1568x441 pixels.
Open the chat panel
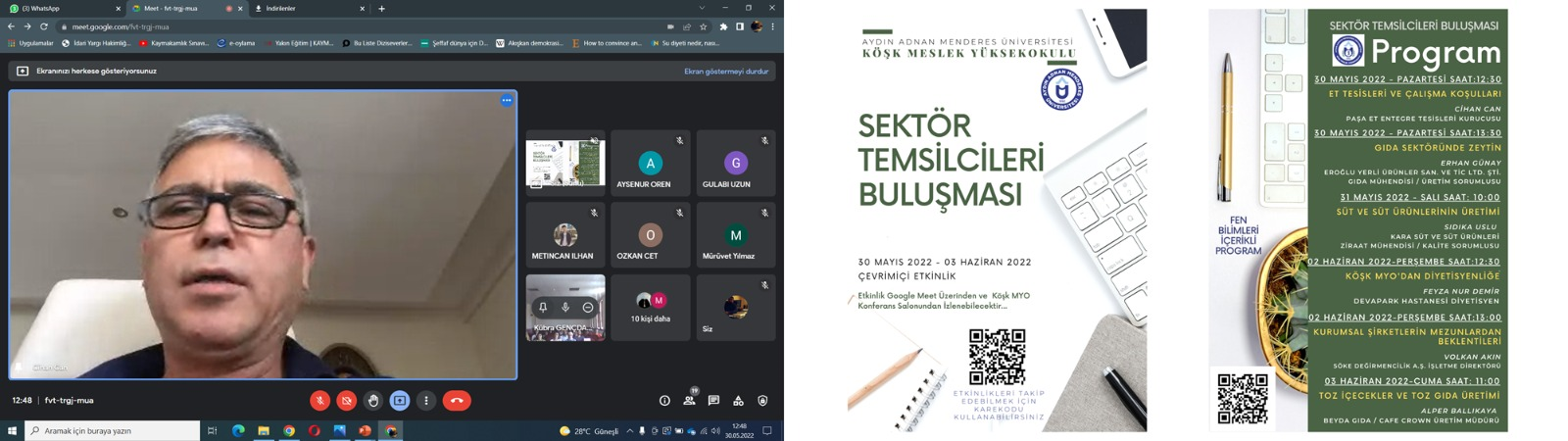713,401
